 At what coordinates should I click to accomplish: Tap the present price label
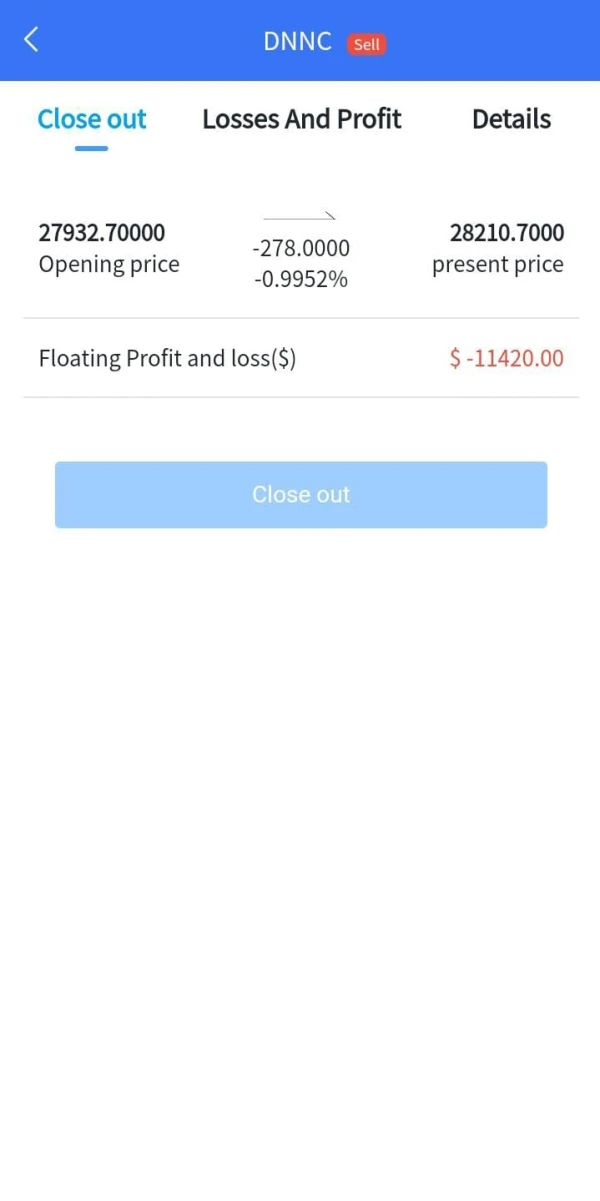[498, 265]
